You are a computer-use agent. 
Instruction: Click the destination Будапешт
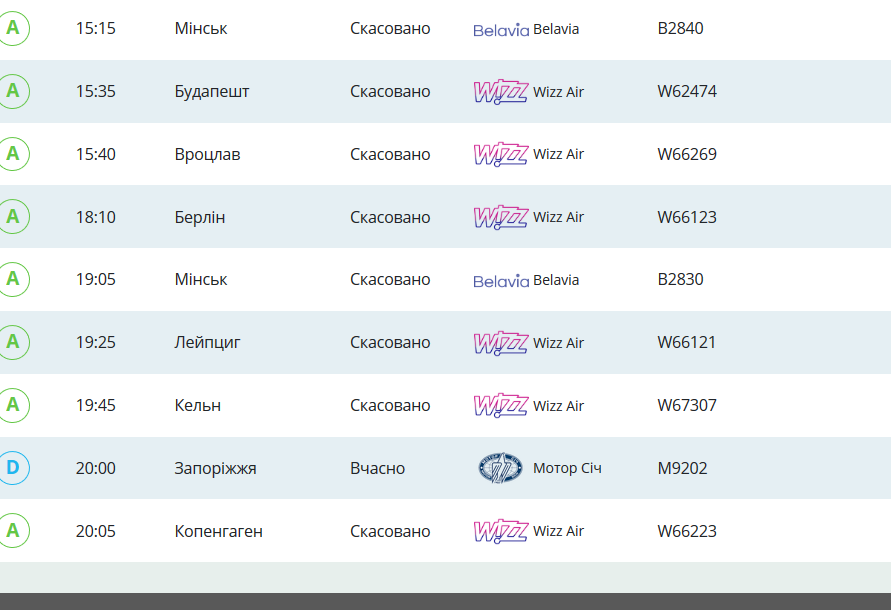click(x=212, y=92)
